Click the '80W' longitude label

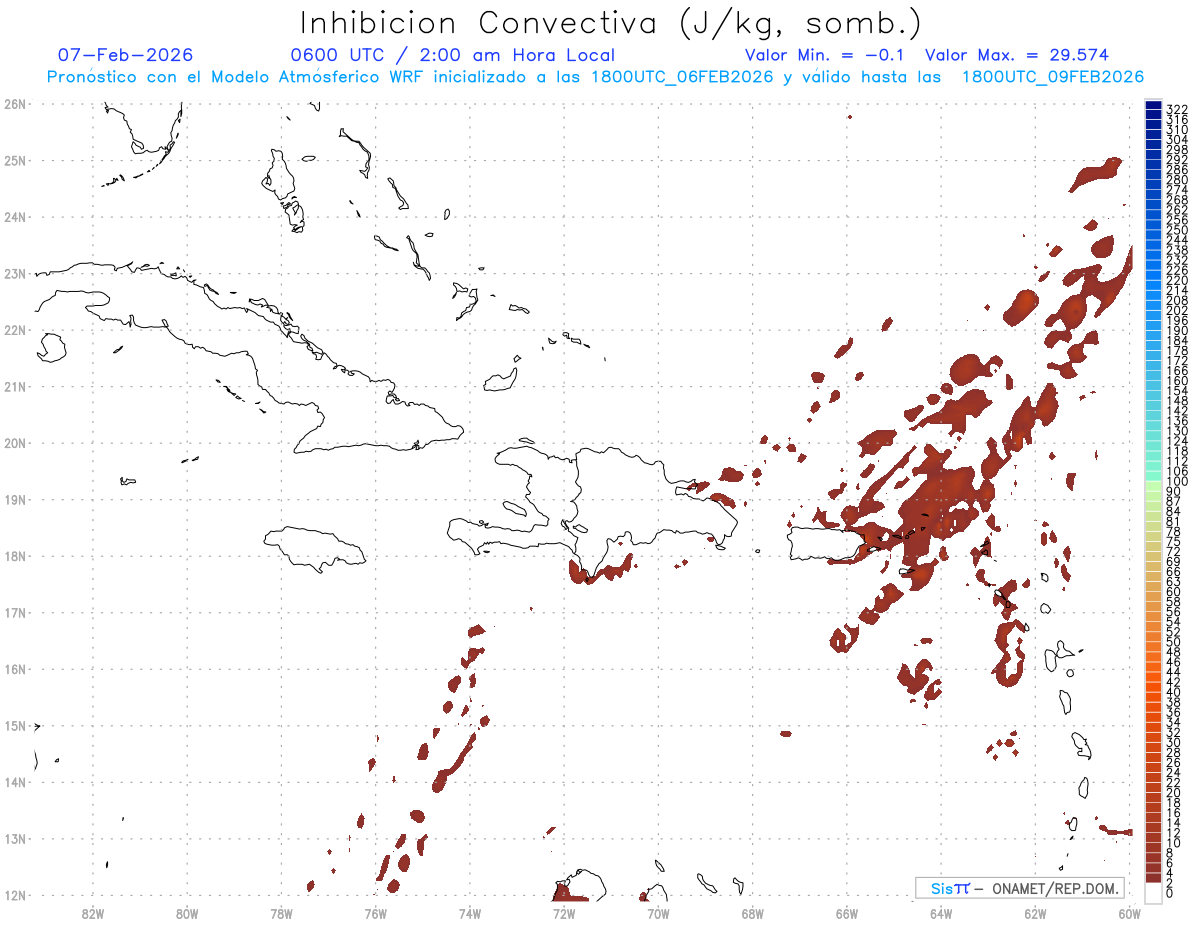[x=187, y=913]
